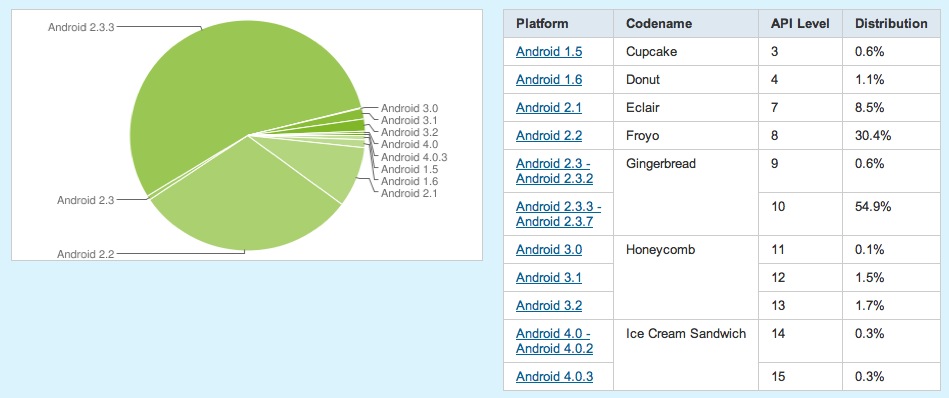Open the Android 3.1 platform link
This screenshot has width=949, height=398.
coord(549,278)
